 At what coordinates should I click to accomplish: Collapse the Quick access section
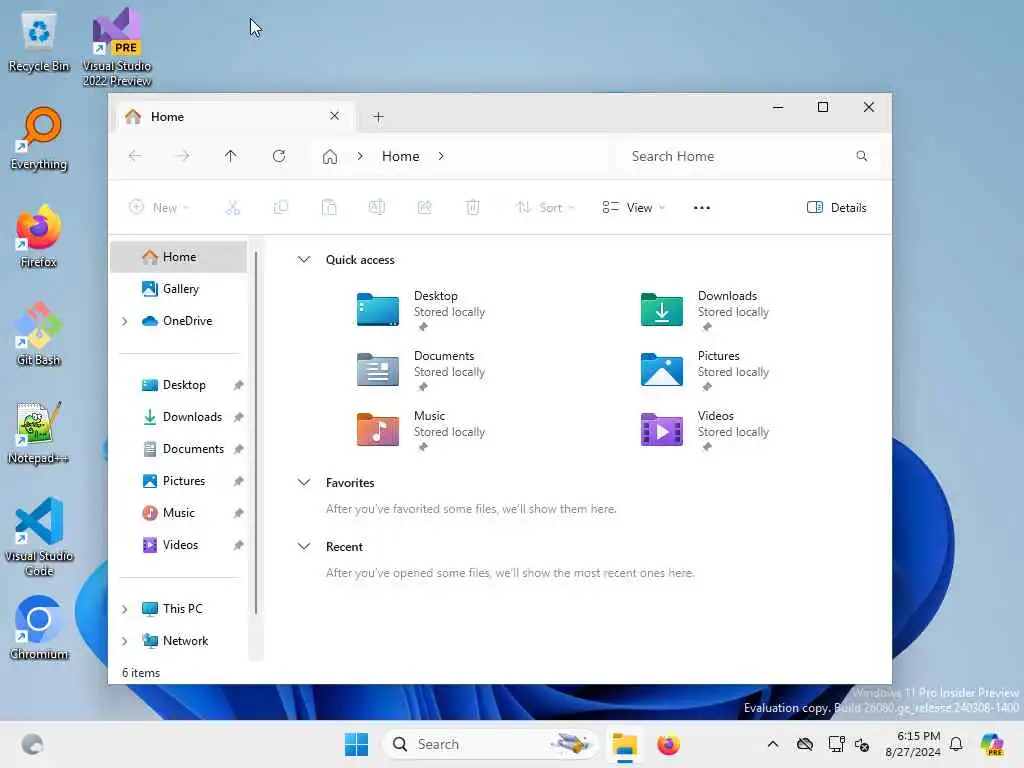(304, 260)
